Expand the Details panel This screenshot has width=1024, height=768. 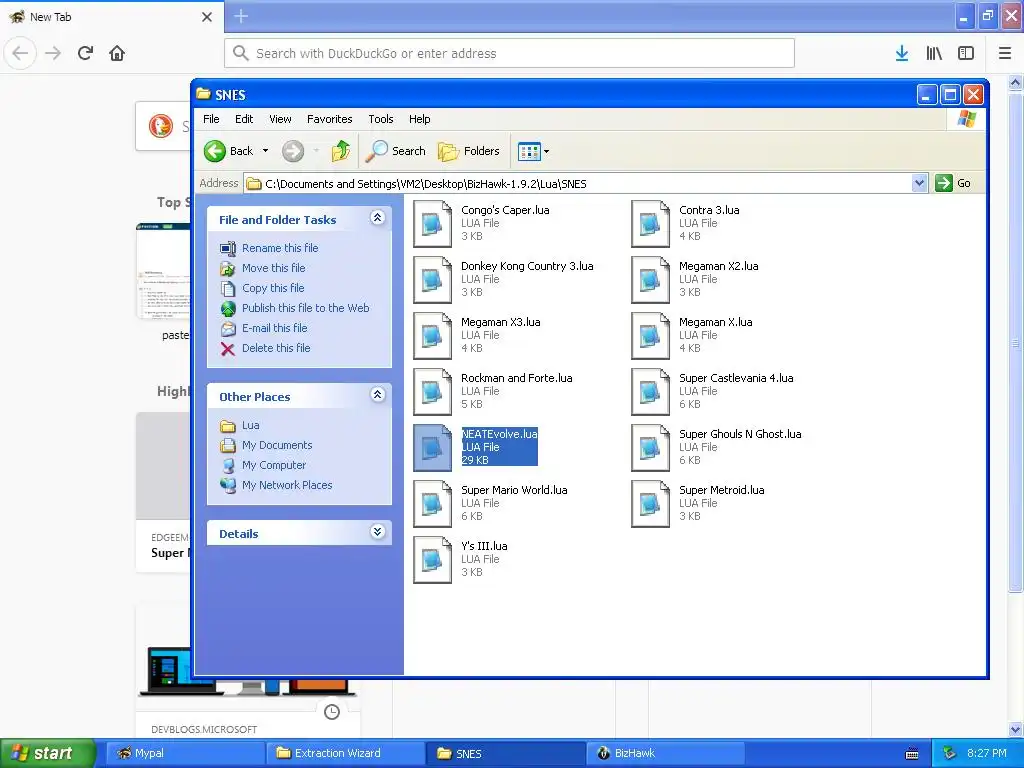pos(377,532)
